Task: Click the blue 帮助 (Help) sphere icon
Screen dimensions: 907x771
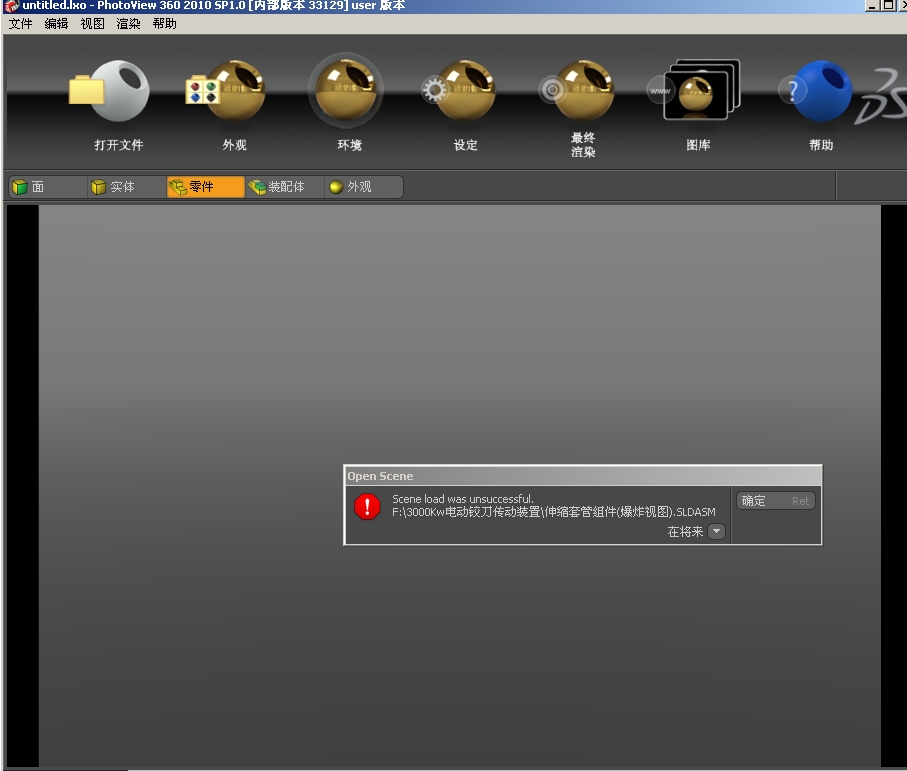Action: point(816,91)
